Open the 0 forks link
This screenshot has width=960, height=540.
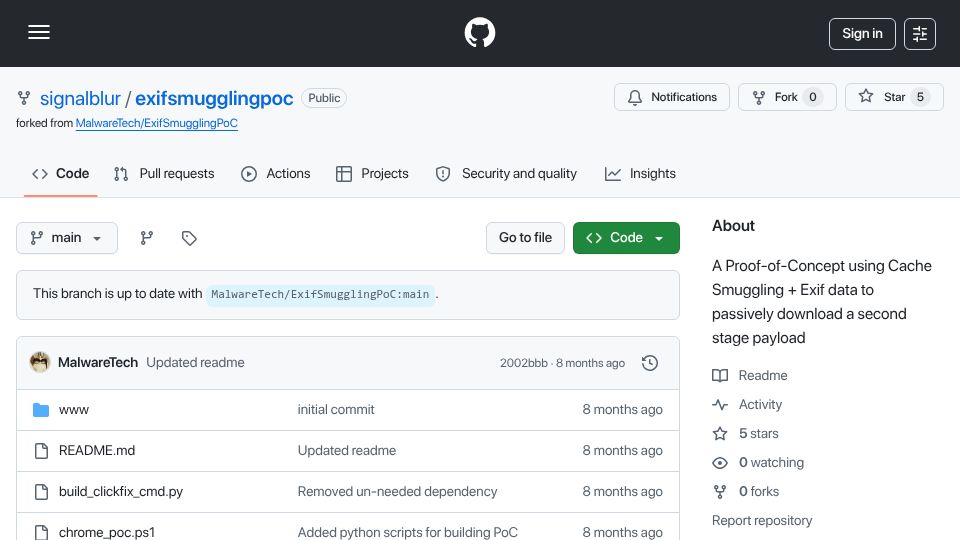pos(746,492)
